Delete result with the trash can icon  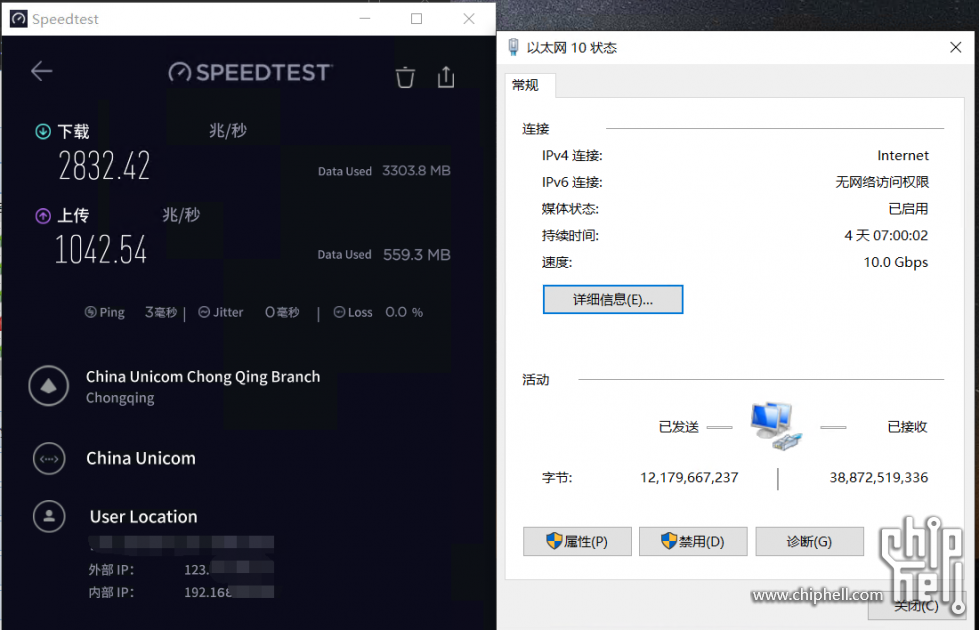(x=405, y=77)
